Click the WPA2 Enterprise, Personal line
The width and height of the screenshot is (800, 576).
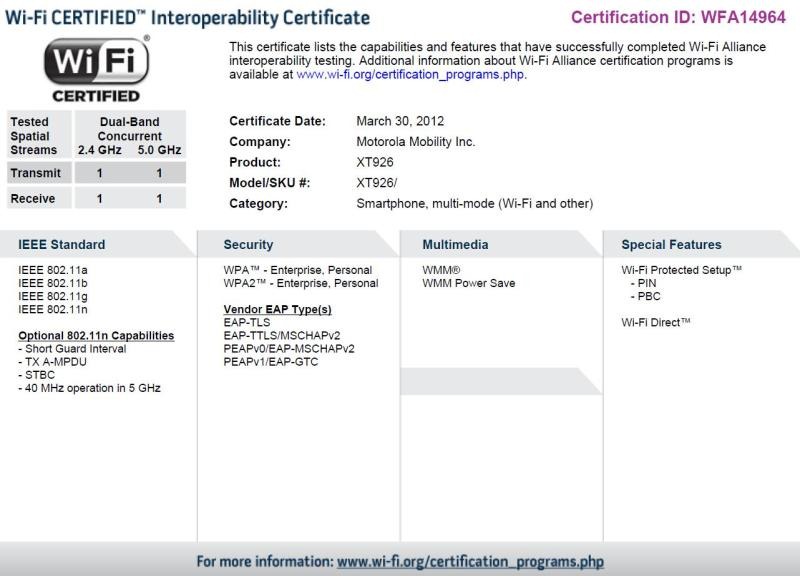point(301,283)
